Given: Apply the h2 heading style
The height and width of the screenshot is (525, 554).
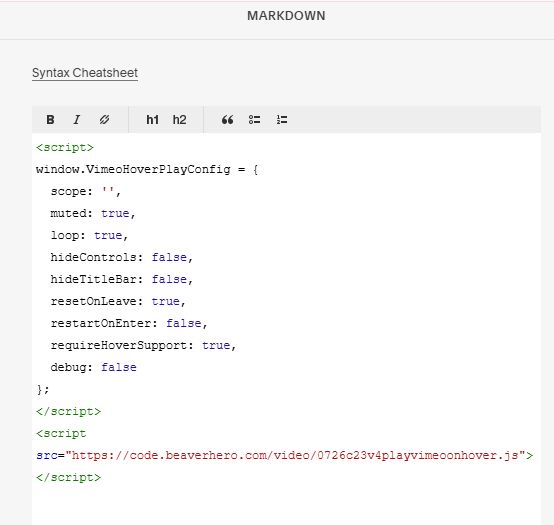Looking at the screenshot, I should (x=179, y=120).
